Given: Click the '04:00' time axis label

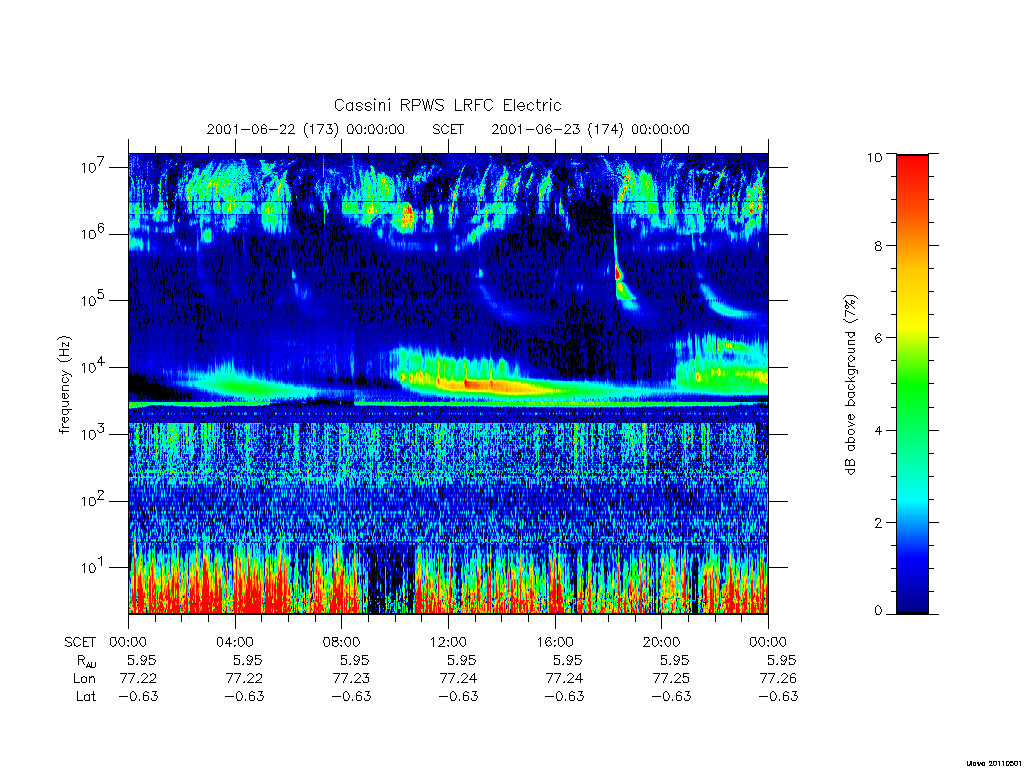Looking at the screenshot, I should point(234,642).
